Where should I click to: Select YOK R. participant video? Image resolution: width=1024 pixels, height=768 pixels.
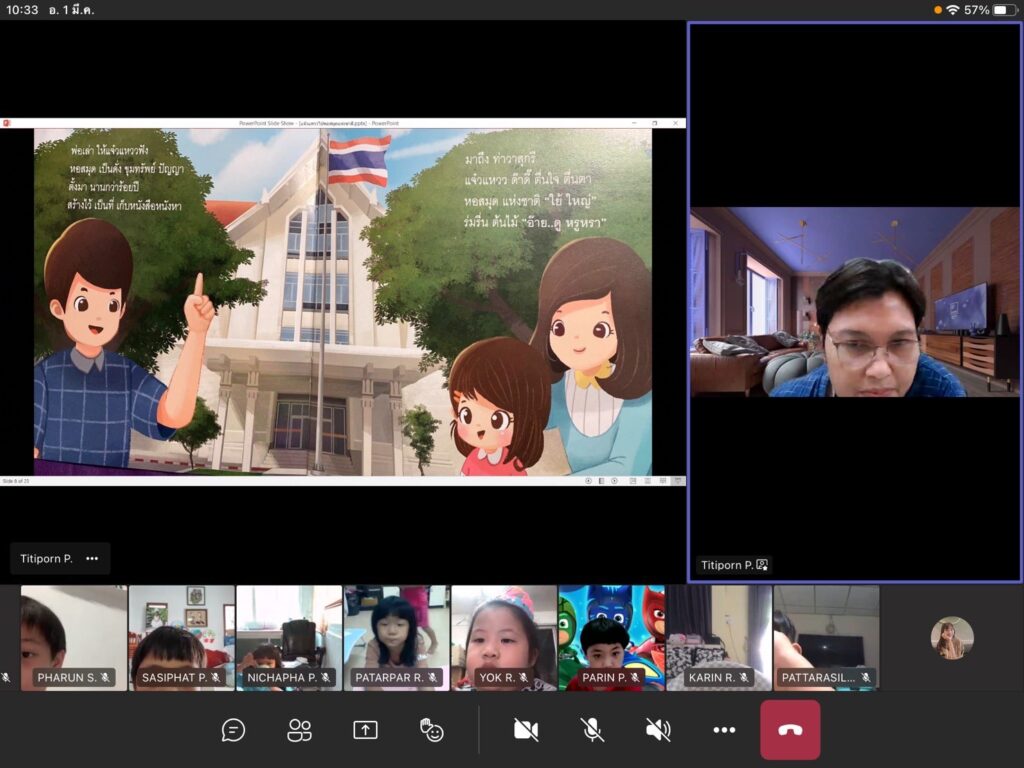pyautogui.click(x=503, y=635)
